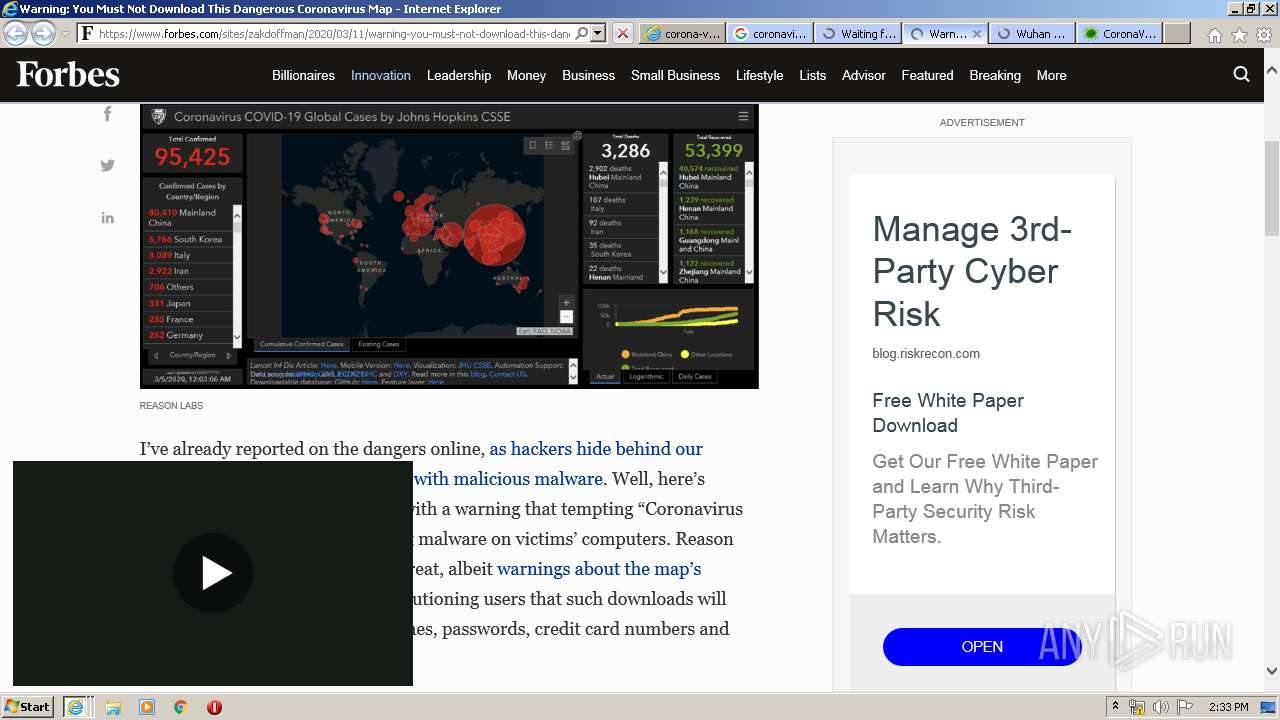Open the Money section

click(x=526, y=75)
